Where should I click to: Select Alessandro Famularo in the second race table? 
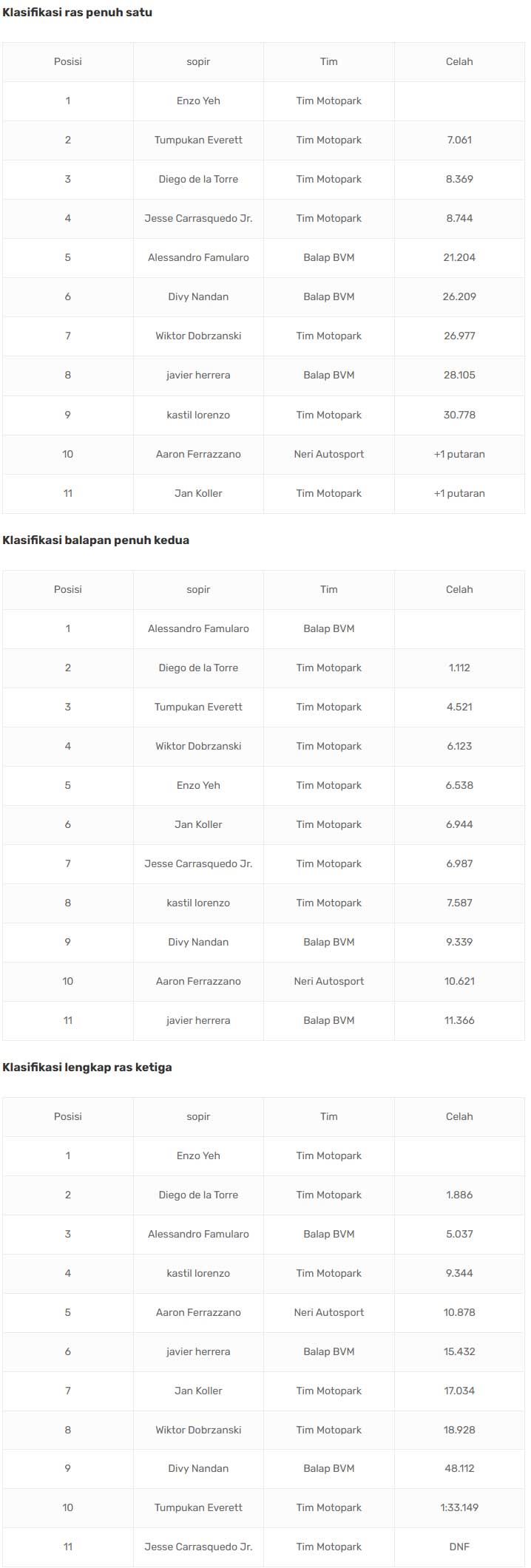click(x=198, y=629)
